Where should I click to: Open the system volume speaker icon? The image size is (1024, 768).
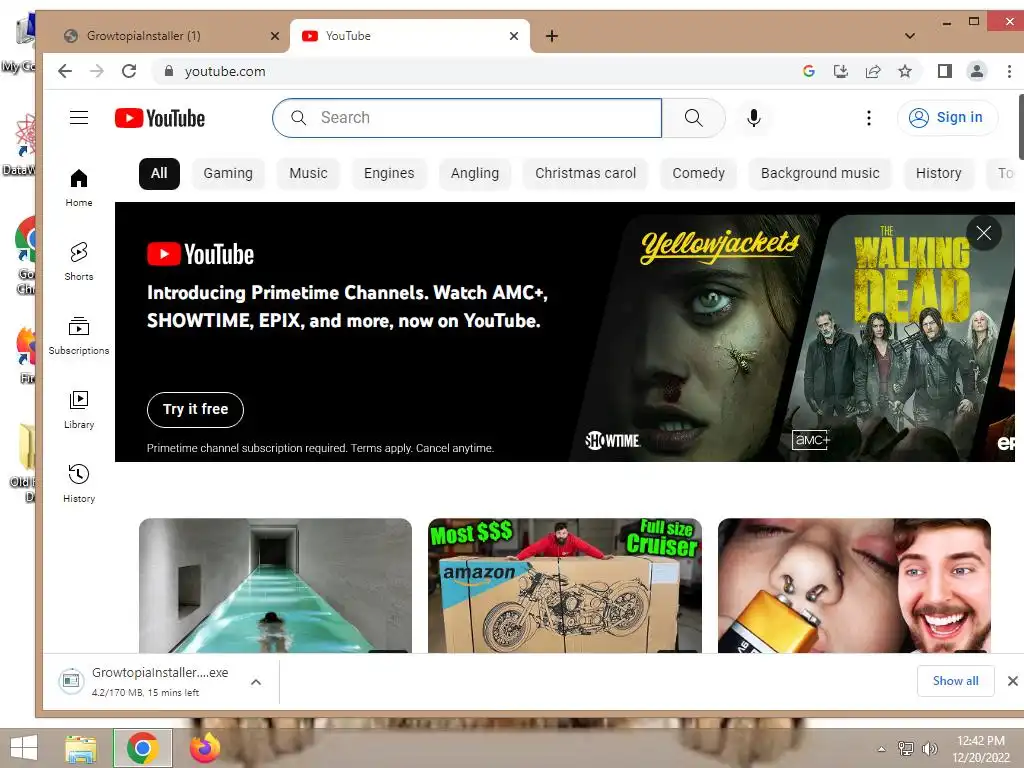pos(930,748)
